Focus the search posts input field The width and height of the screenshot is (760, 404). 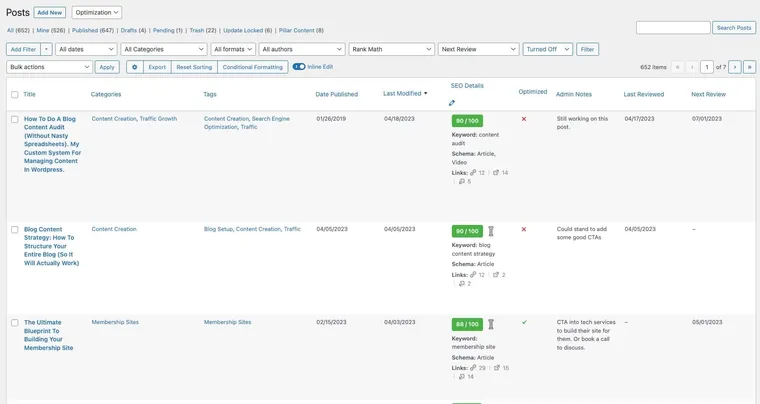pyautogui.click(x=673, y=28)
